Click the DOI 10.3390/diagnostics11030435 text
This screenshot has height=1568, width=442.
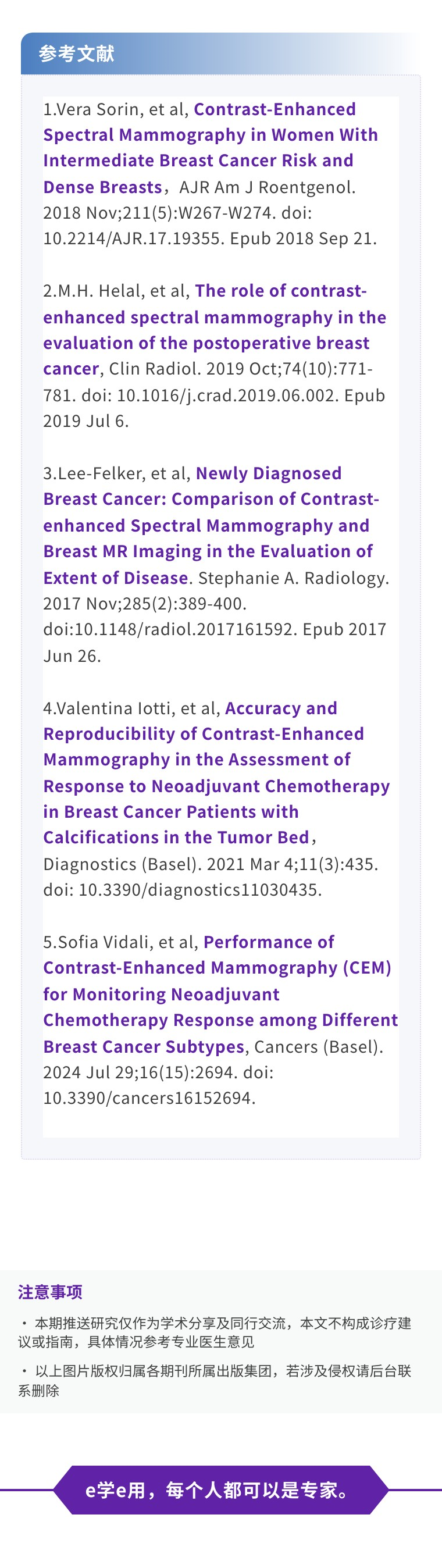(x=181, y=889)
